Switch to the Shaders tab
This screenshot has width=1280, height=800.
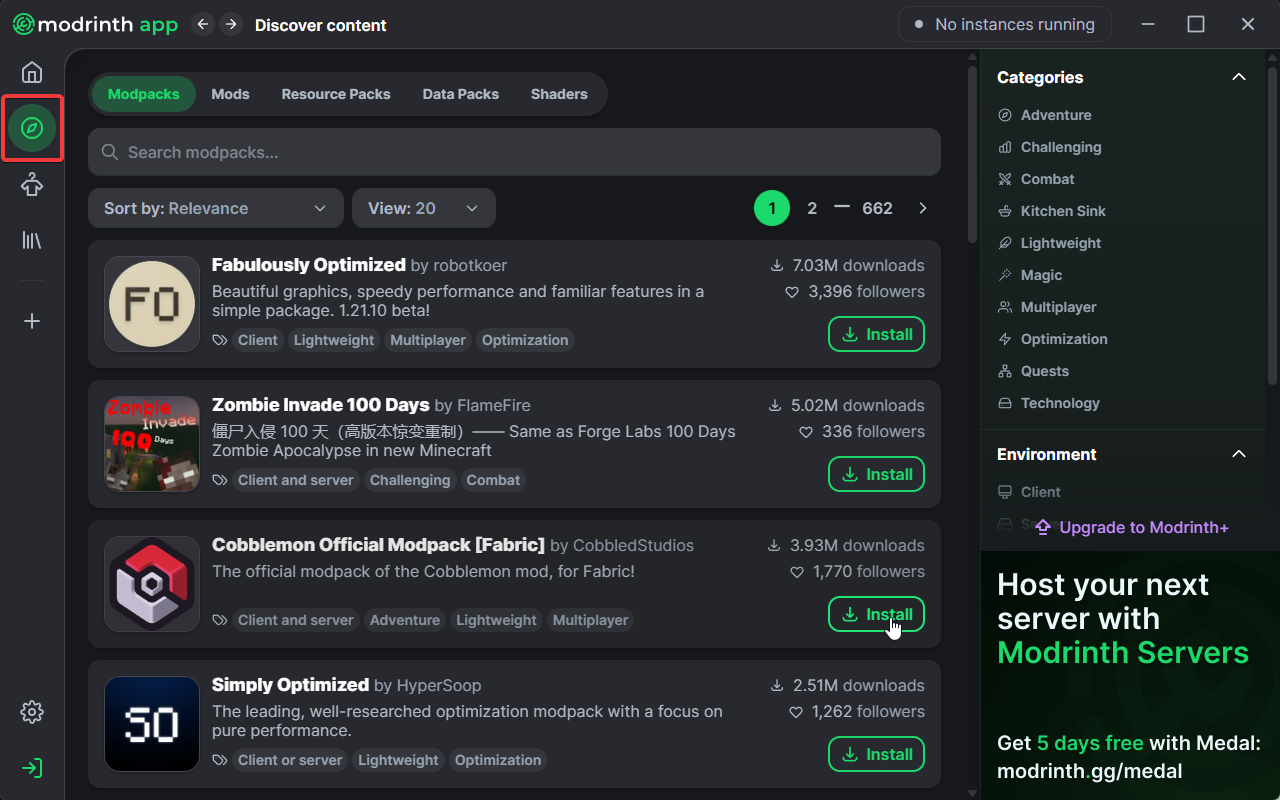[x=559, y=94]
